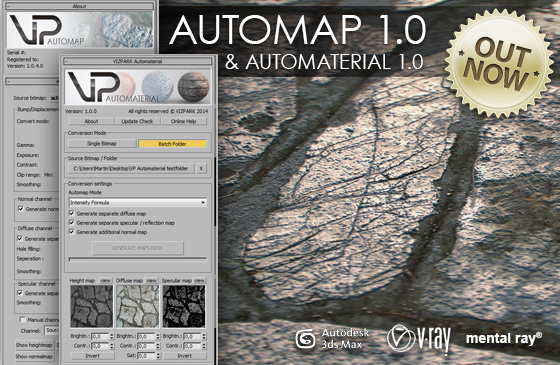Open the About button in Automaterial
Screen dimensions: 560x365
point(91,121)
